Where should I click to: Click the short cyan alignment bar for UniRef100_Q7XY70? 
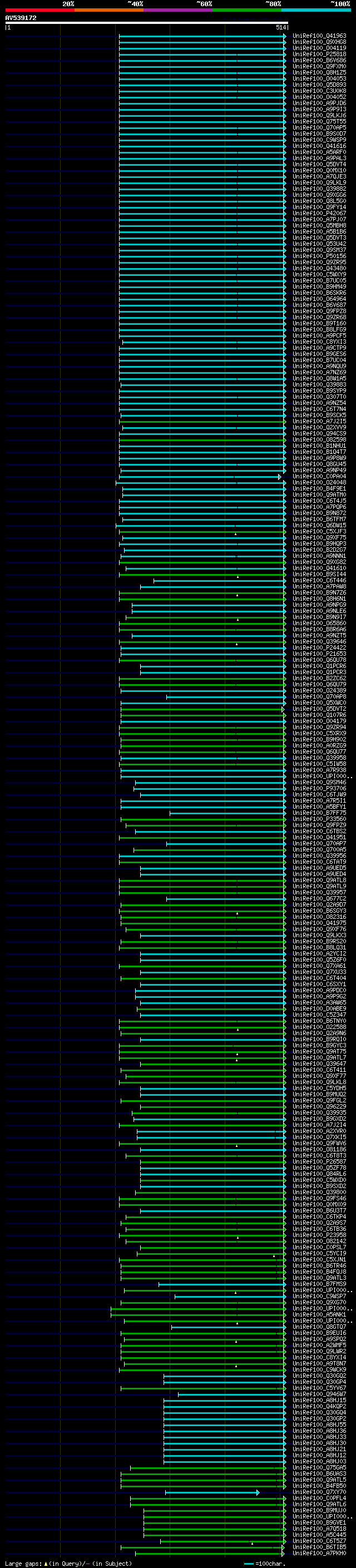212,1492
